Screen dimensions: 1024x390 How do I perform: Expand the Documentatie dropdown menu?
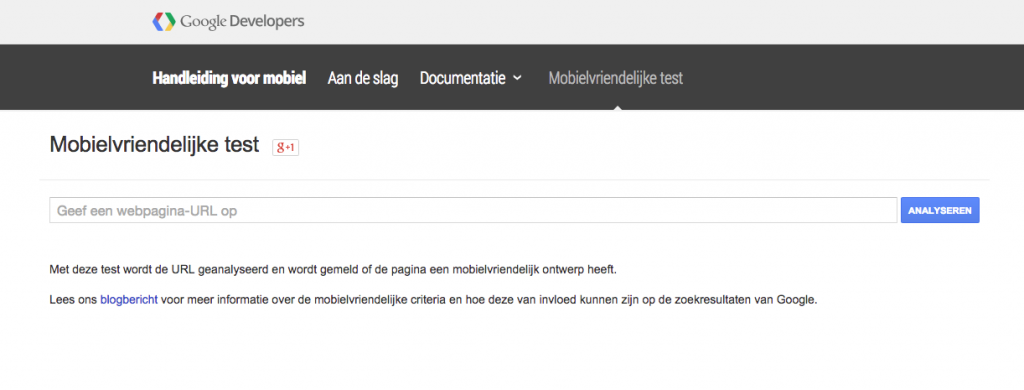coord(471,78)
